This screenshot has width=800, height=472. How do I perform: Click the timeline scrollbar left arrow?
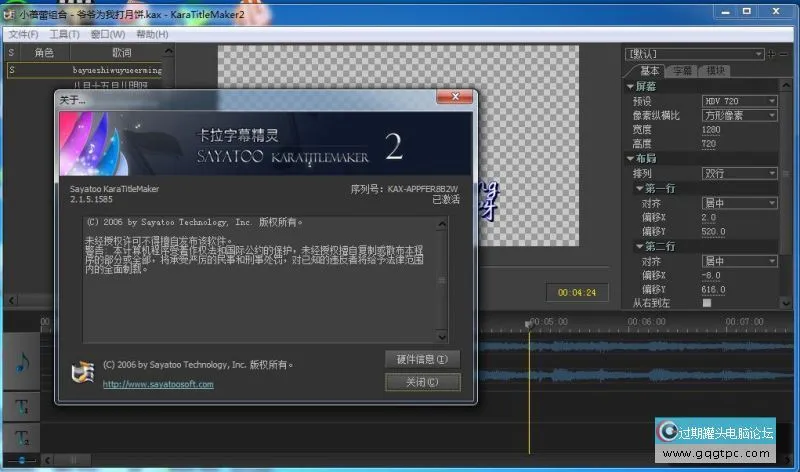click(x=47, y=460)
